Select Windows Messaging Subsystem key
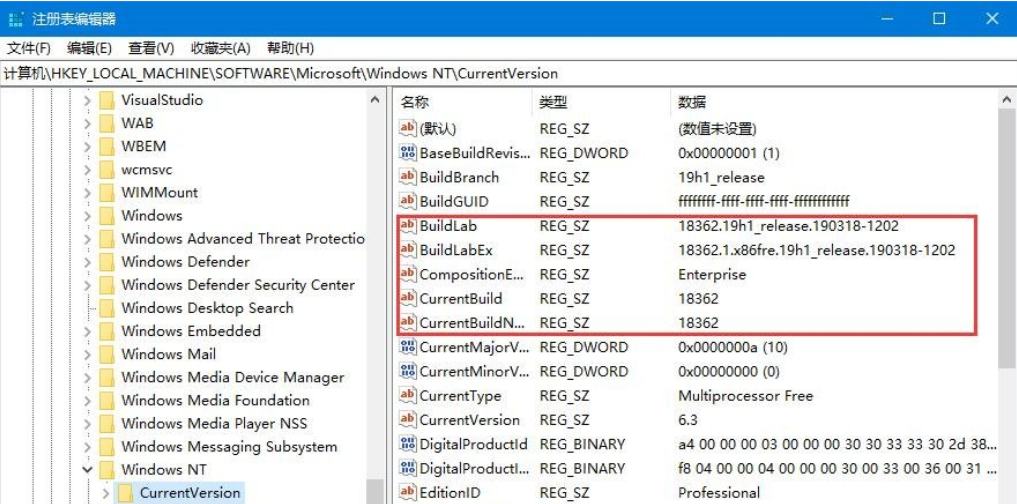 pyautogui.click(x=229, y=446)
